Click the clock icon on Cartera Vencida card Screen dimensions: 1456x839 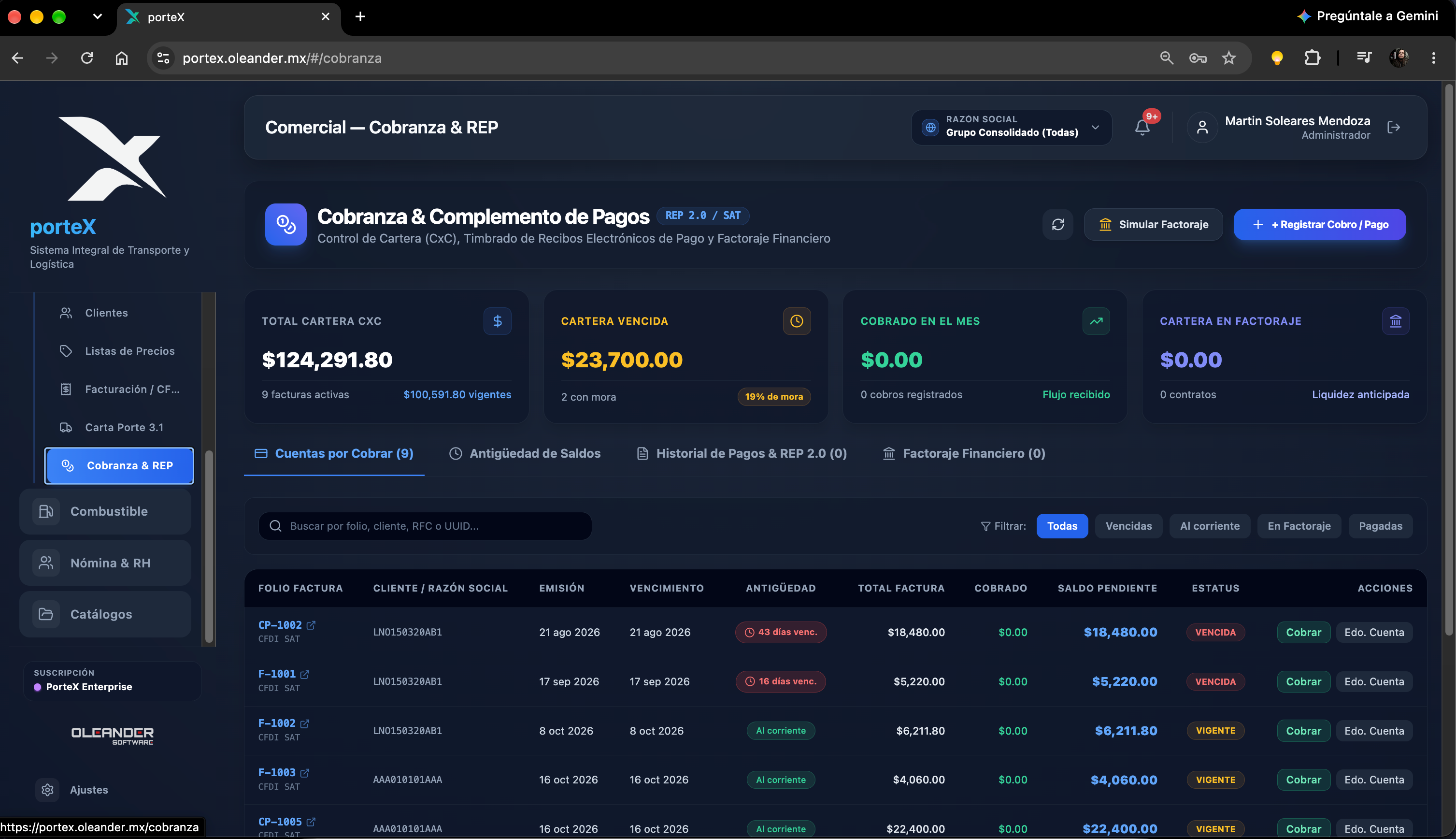[797, 321]
